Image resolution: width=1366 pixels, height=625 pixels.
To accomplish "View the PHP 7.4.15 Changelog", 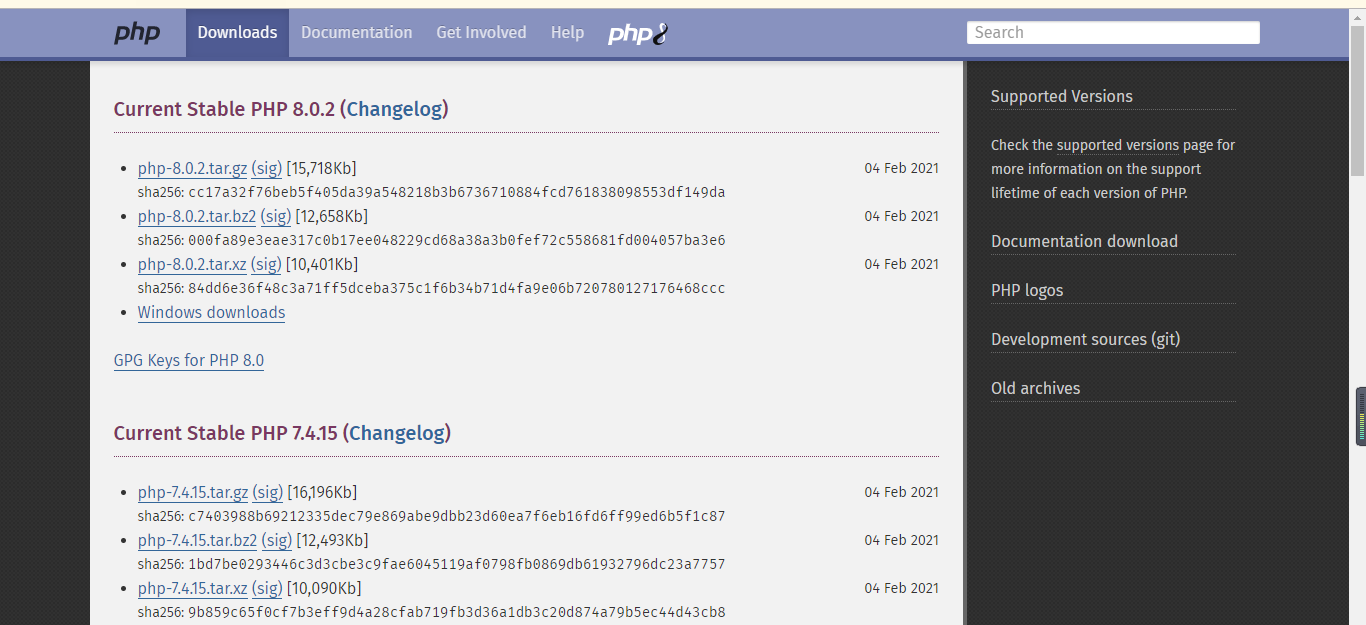I will [x=397, y=433].
